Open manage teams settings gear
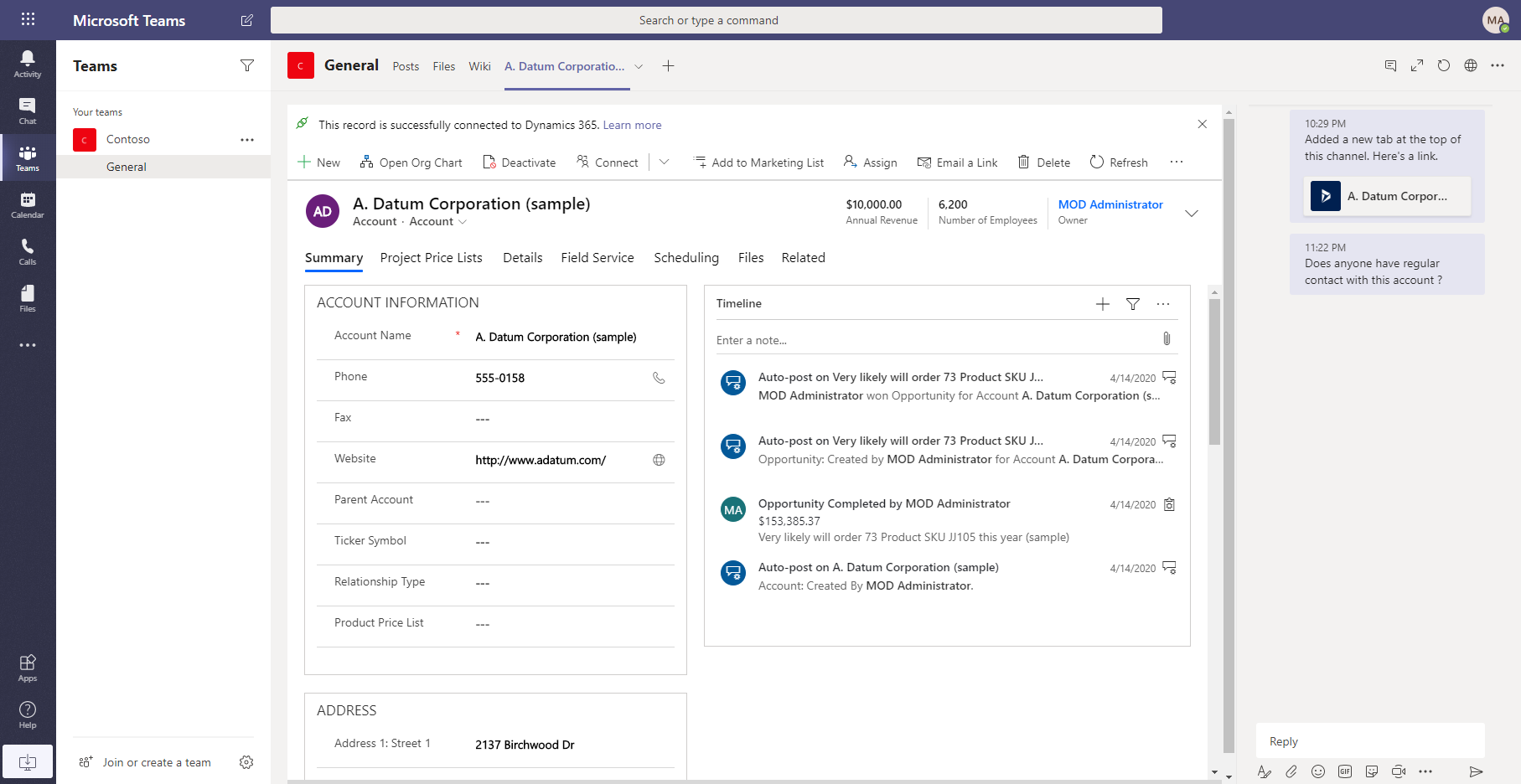Image resolution: width=1521 pixels, height=784 pixels. click(246, 762)
